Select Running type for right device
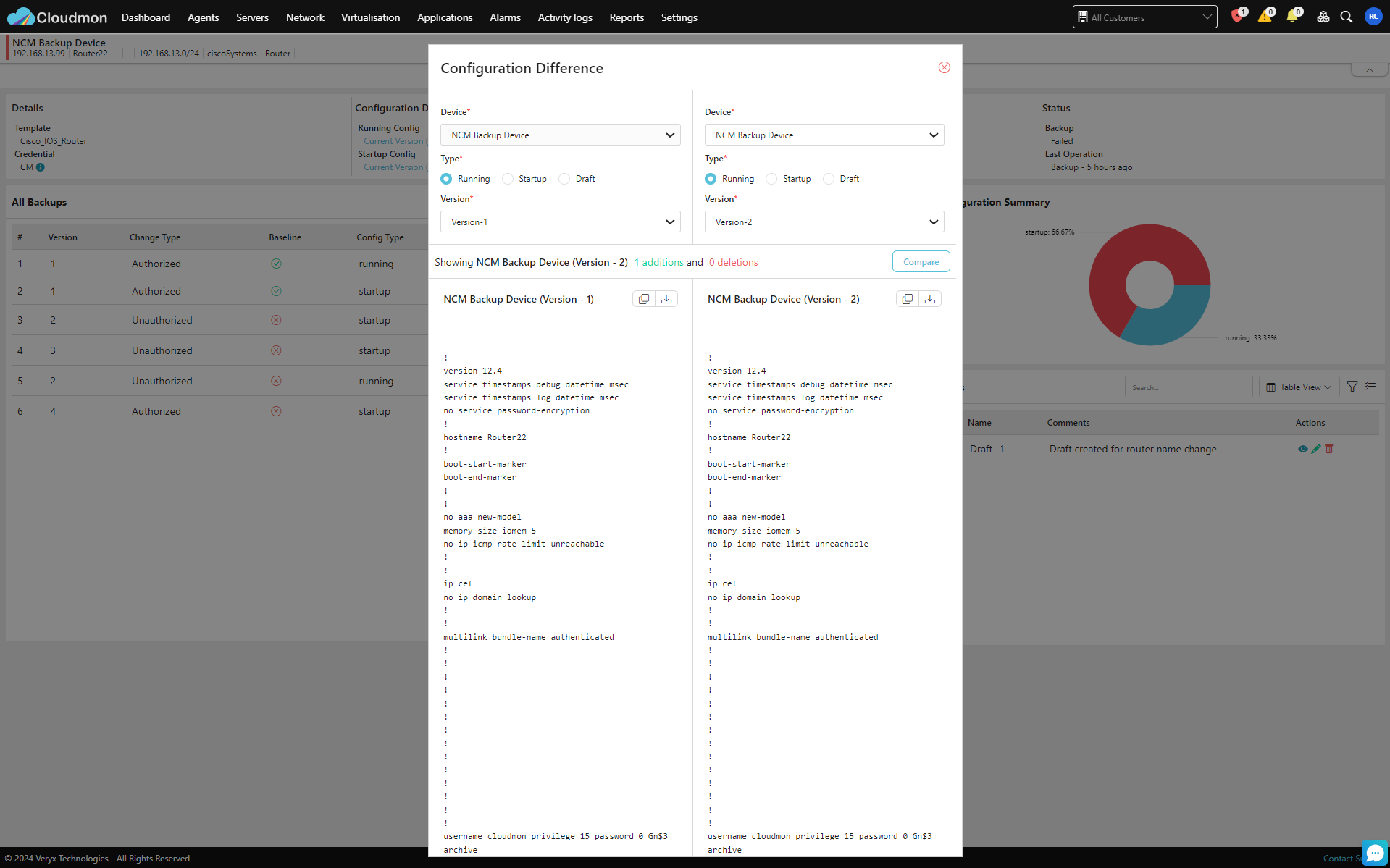This screenshot has height=868, width=1390. 711,179
